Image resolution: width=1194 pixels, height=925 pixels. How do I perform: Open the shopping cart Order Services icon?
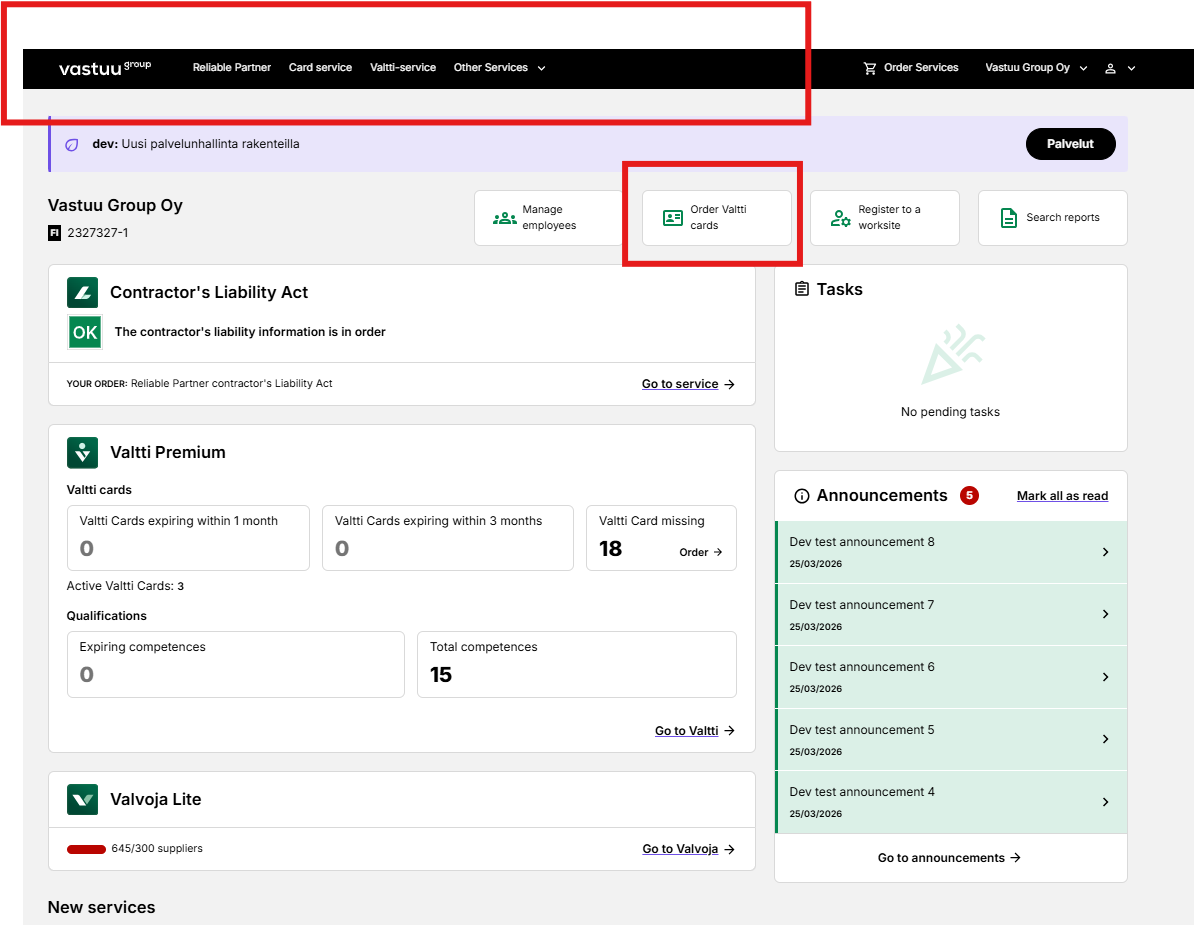pos(870,68)
